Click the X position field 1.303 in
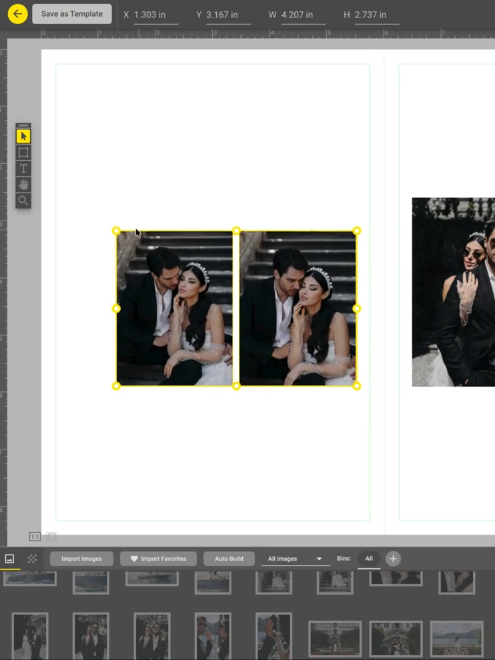This screenshot has height=660, width=495. point(156,15)
